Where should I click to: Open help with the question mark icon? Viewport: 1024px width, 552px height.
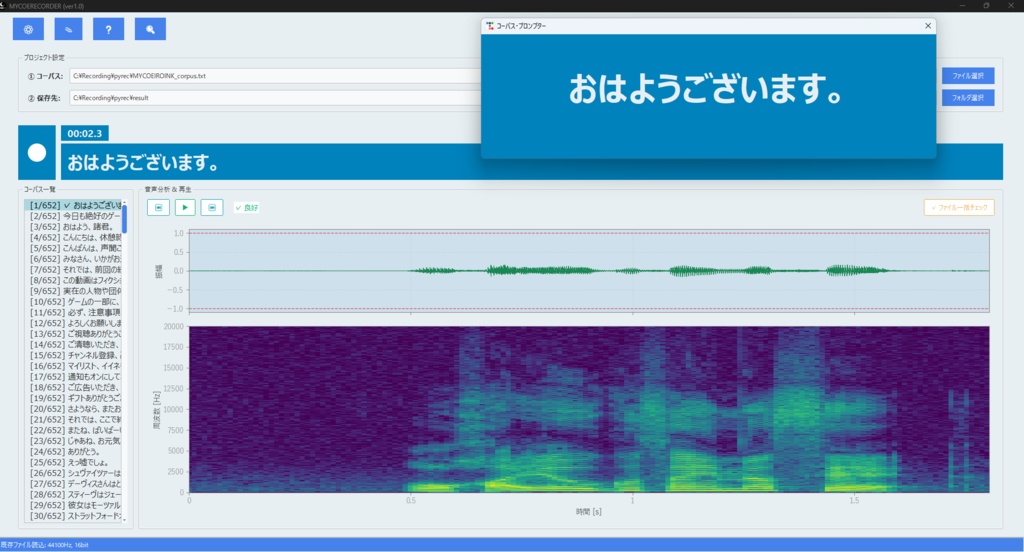(108, 29)
